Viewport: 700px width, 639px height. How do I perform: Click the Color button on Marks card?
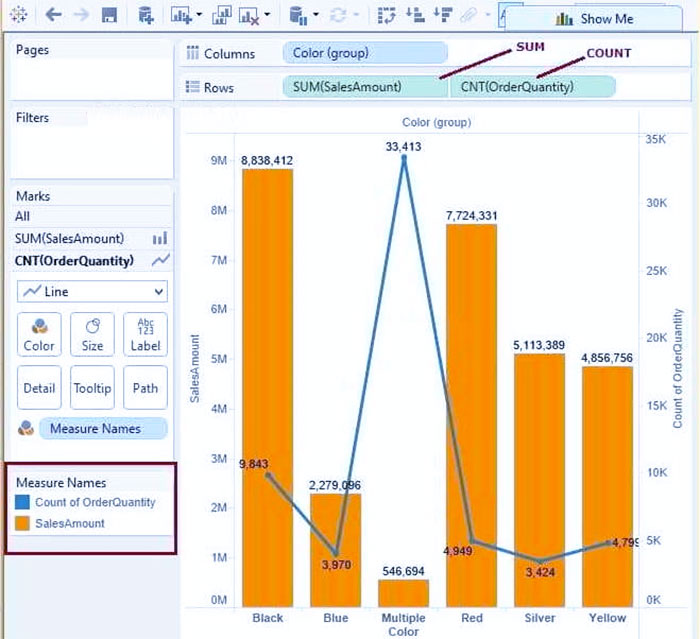tap(39, 334)
